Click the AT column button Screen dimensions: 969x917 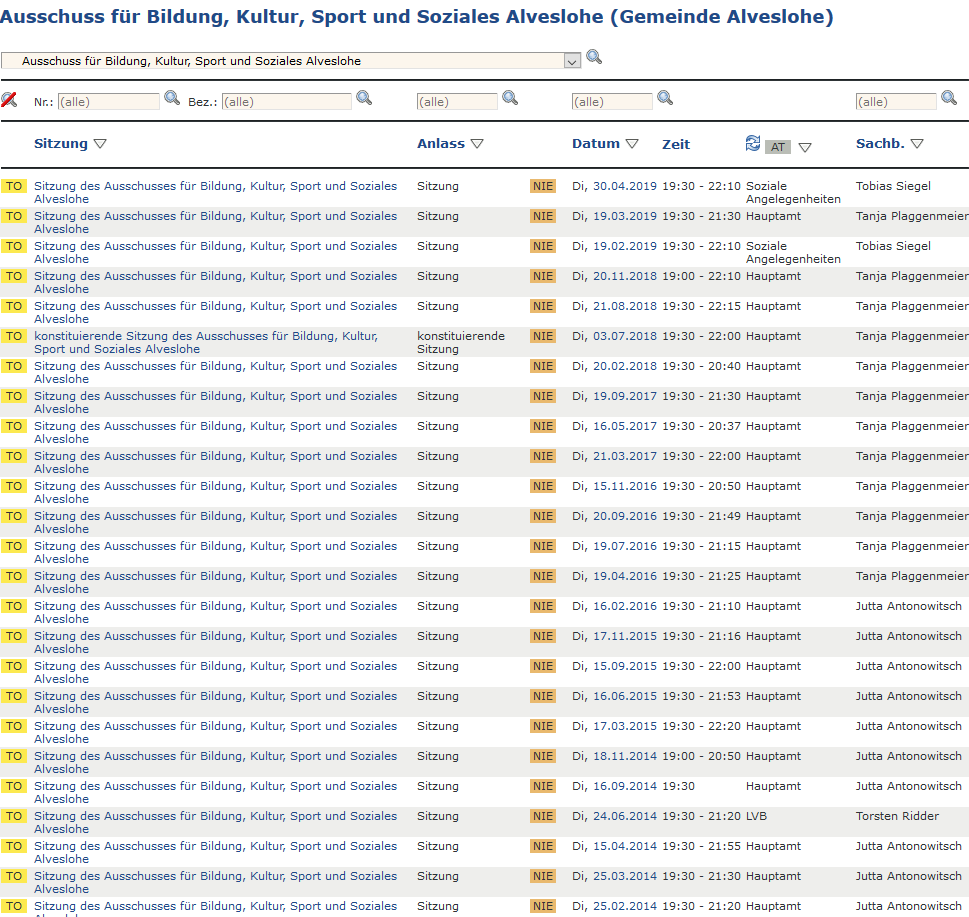(778, 147)
